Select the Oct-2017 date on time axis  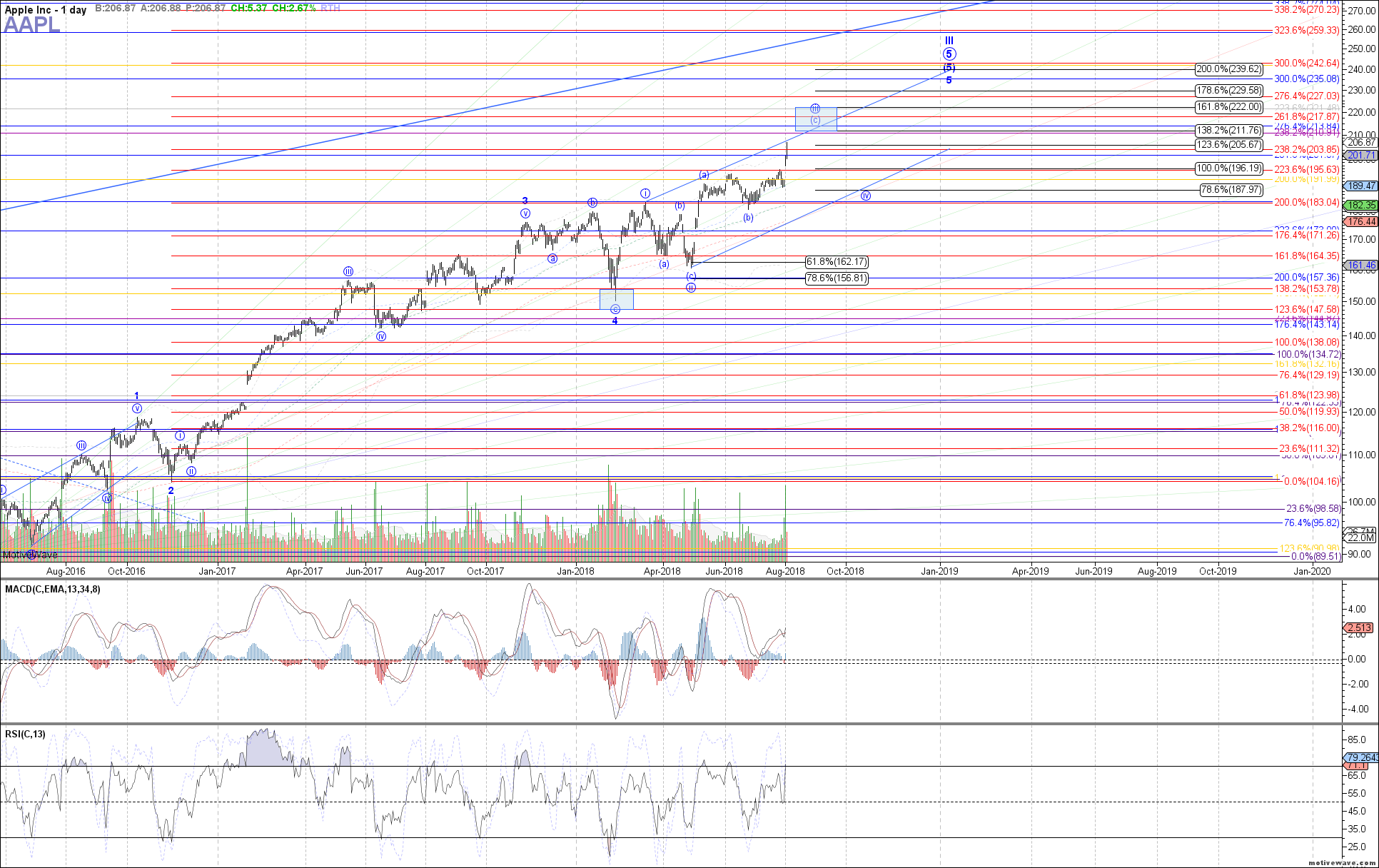click(485, 571)
